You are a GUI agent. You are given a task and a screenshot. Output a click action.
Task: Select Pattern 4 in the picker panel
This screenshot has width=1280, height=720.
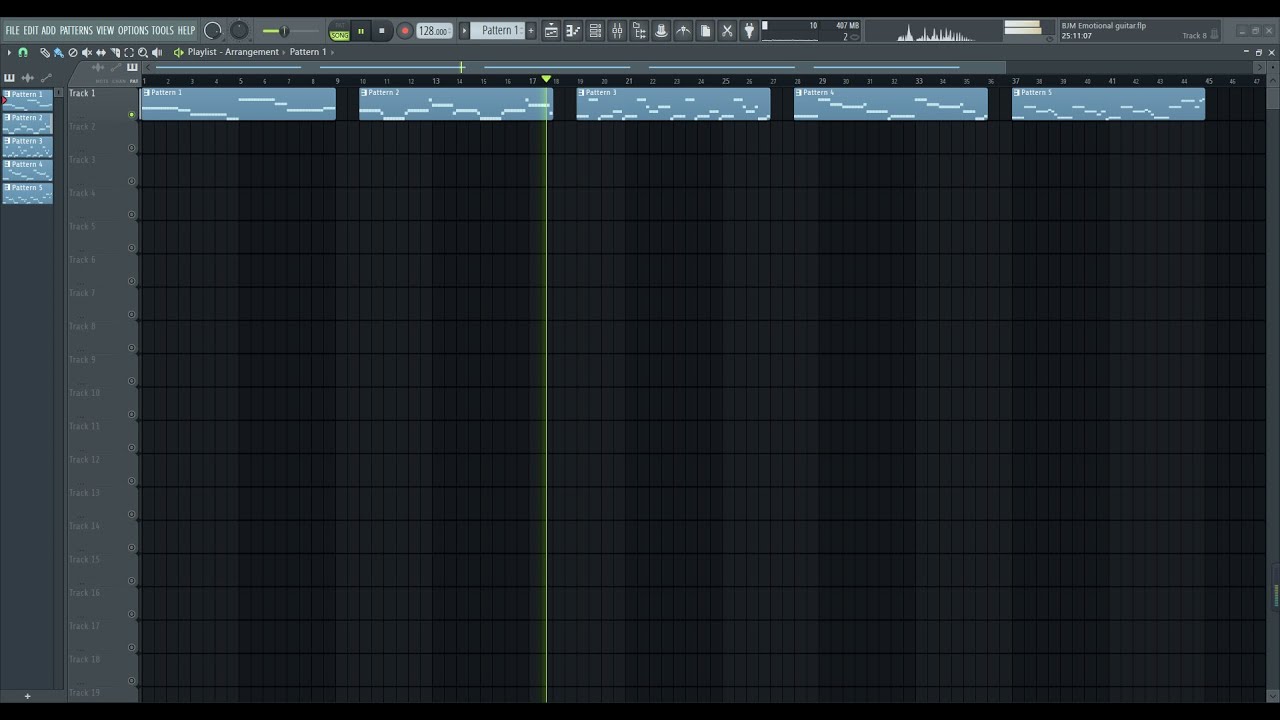click(28, 169)
